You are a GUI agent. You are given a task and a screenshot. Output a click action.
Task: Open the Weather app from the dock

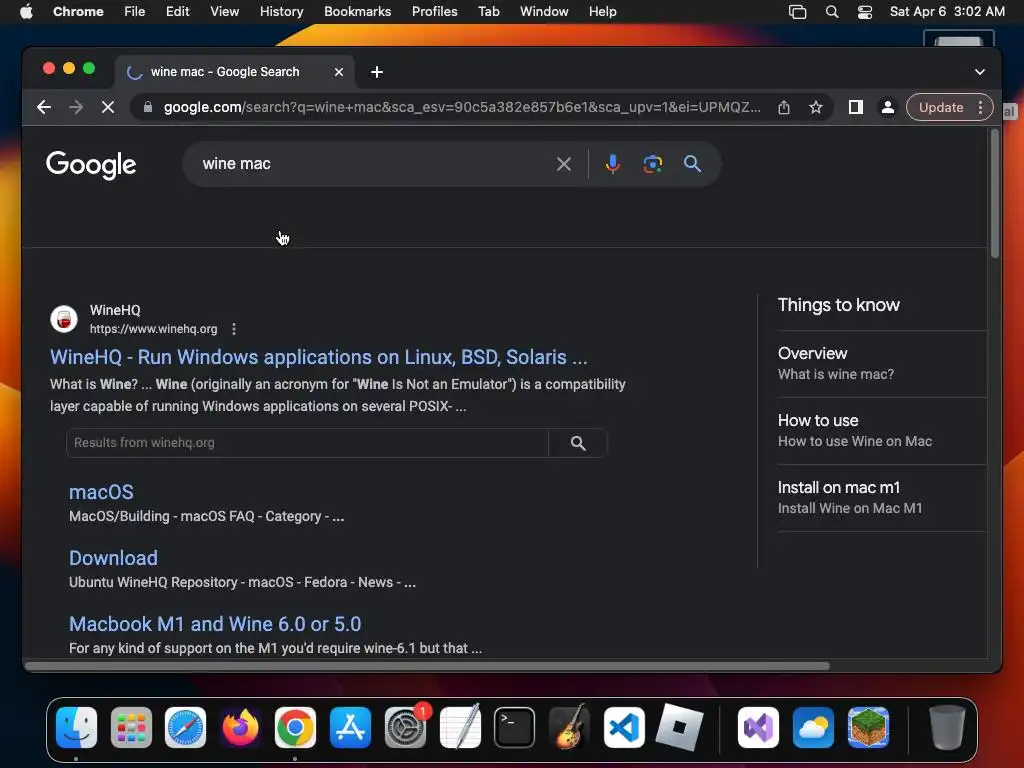[x=813, y=727]
